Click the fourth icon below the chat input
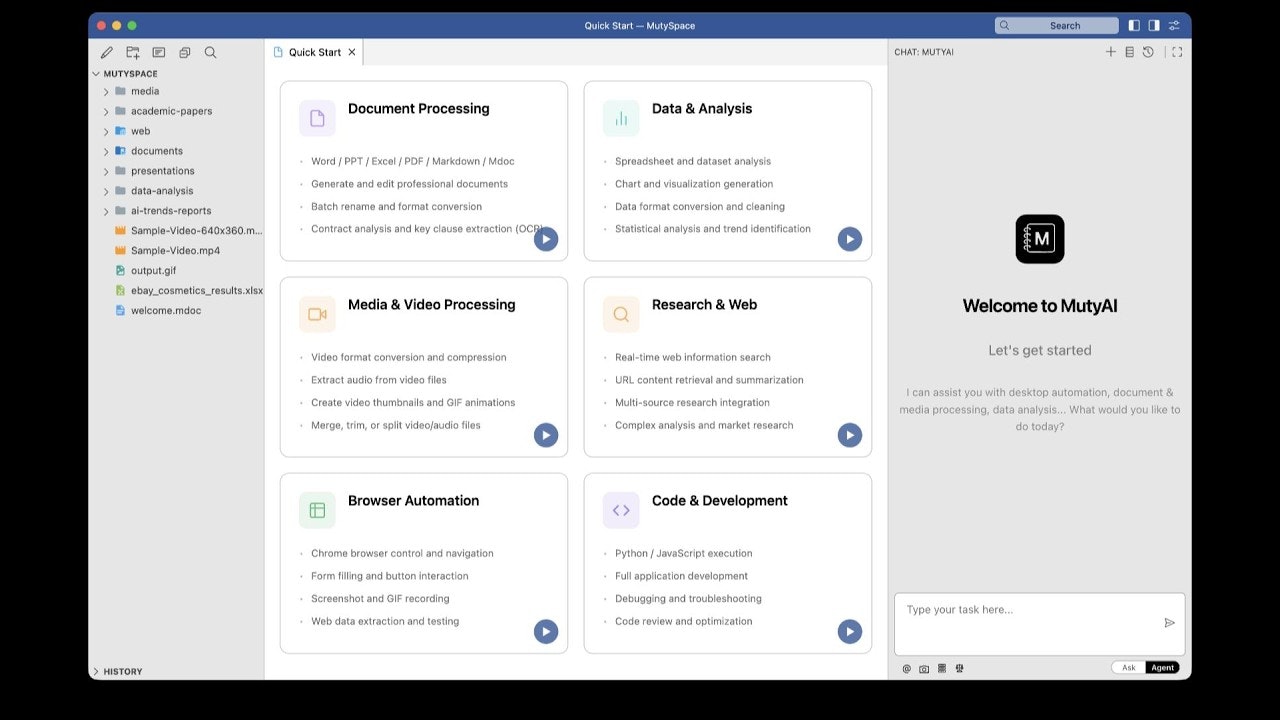This screenshot has width=1280, height=720. click(x=959, y=668)
